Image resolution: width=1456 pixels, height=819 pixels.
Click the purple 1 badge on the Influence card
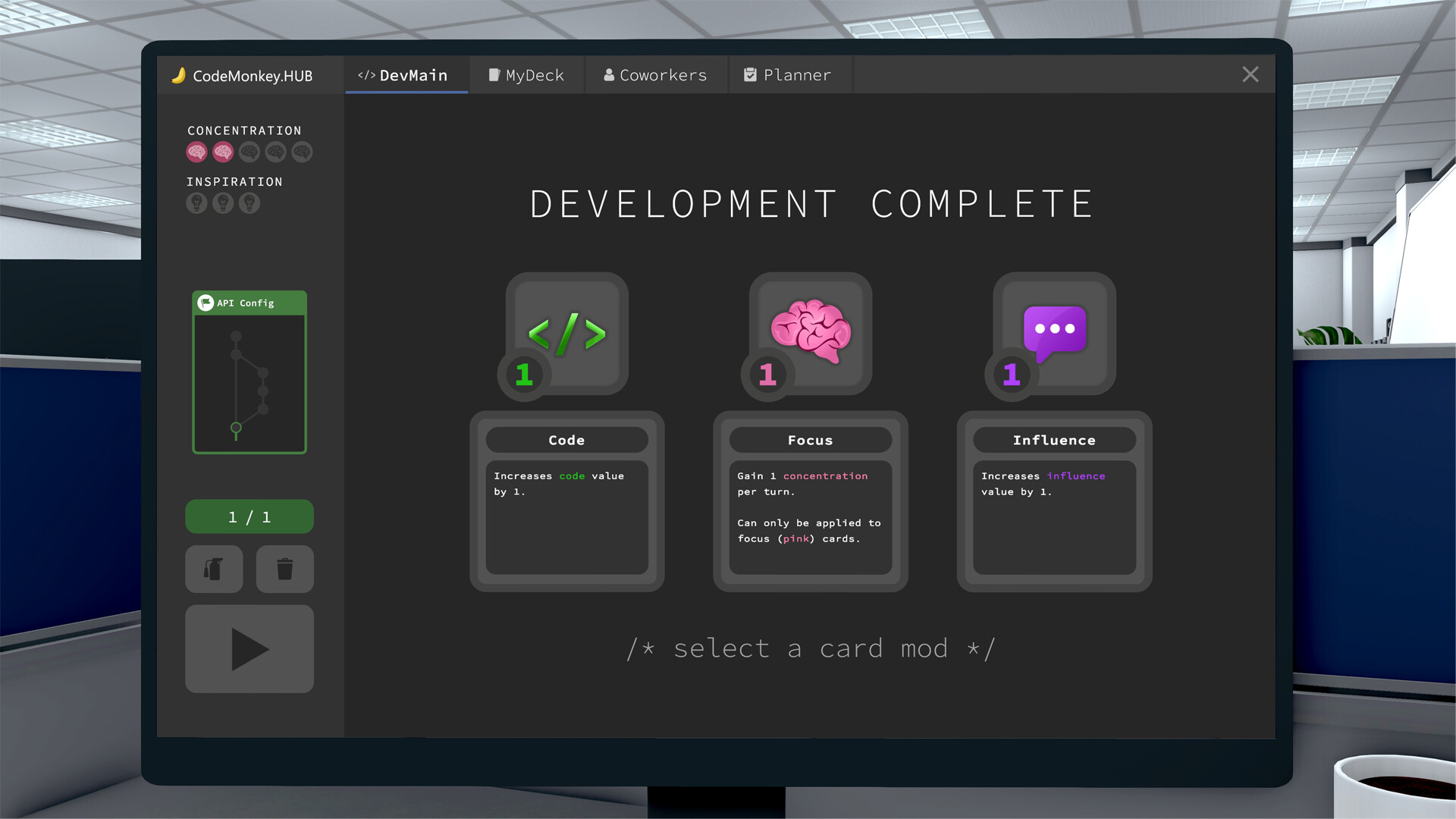tap(1009, 374)
